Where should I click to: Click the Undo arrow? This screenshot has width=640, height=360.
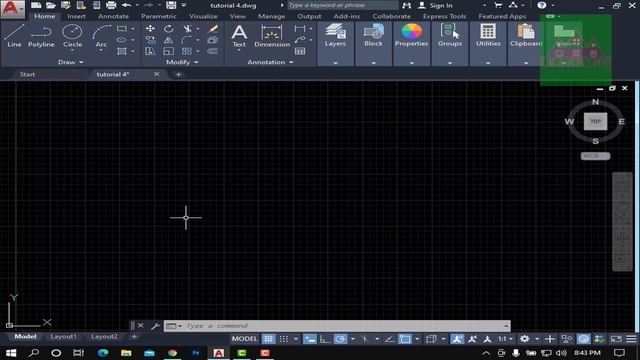click(127, 5)
